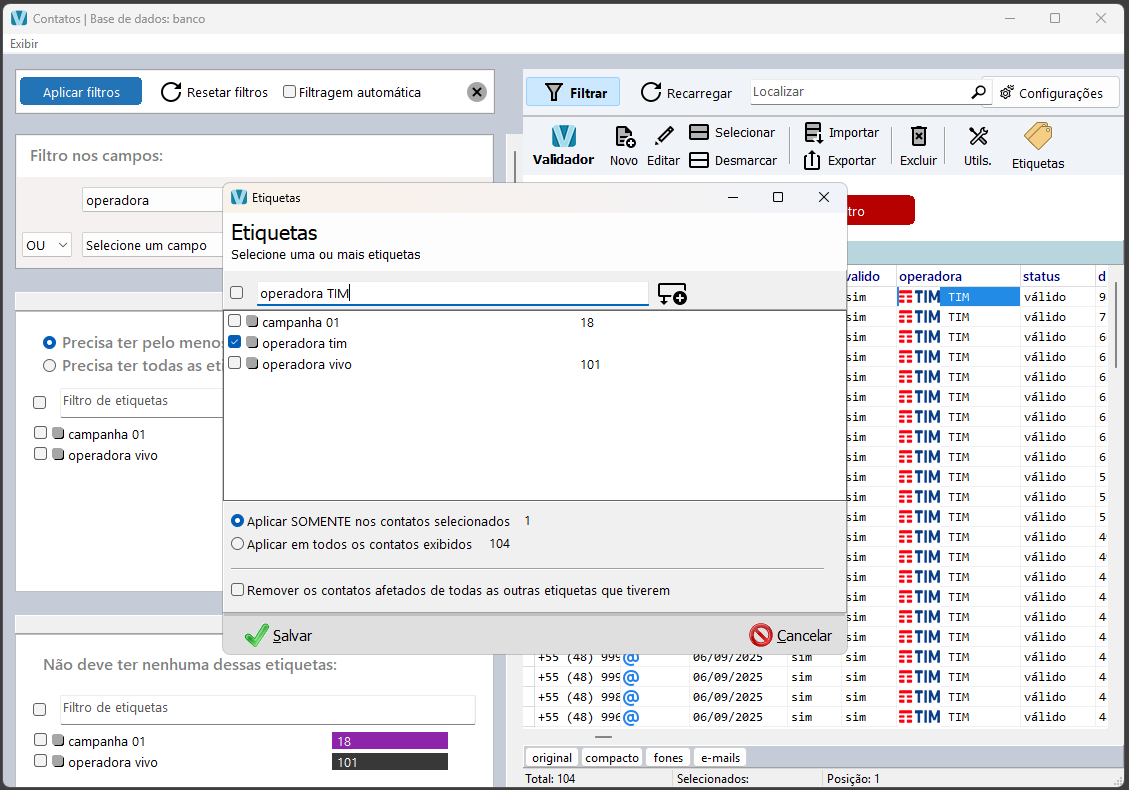Switch to the e-mails tab
This screenshot has width=1129, height=790.
point(720,758)
